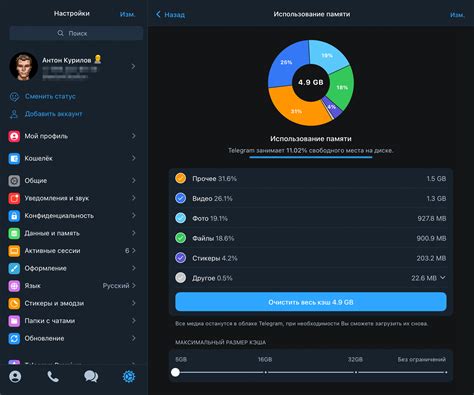This screenshot has width=474, height=395.
Task: Open Стикеры и эмодзи settings row
Action: 73,303
